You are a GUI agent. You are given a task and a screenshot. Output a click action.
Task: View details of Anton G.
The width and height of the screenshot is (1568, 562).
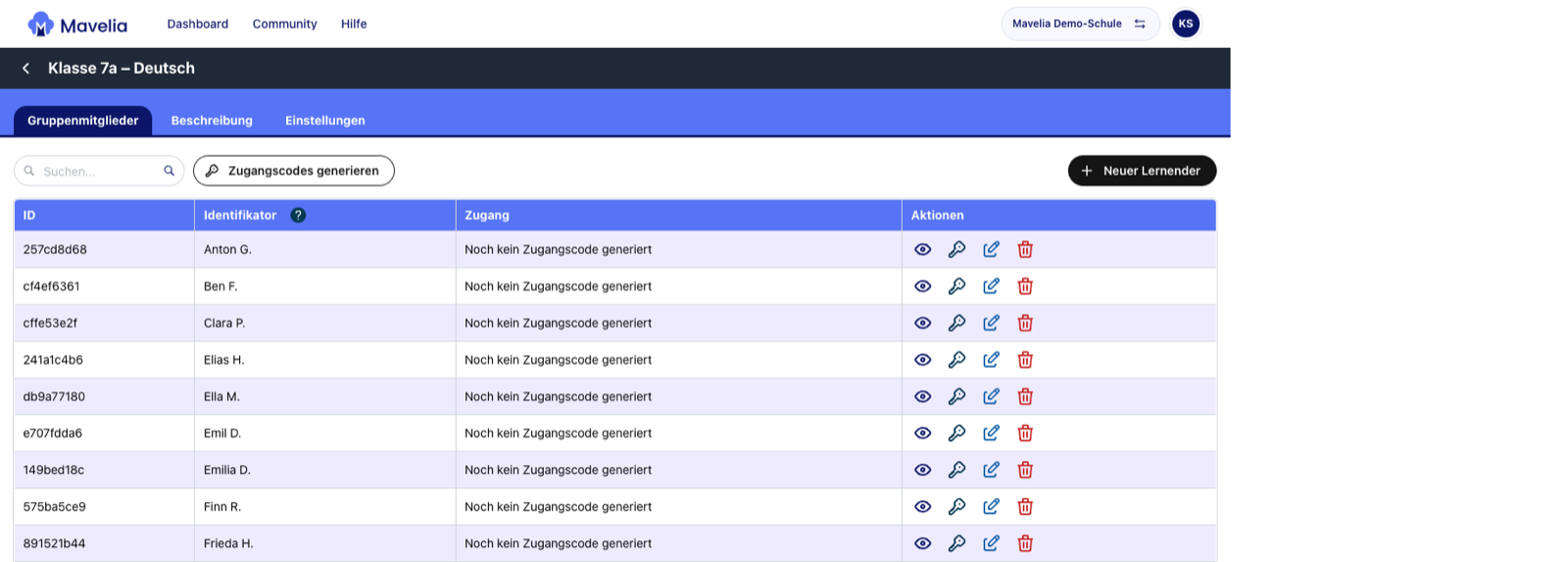pyautogui.click(x=923, y=249)
